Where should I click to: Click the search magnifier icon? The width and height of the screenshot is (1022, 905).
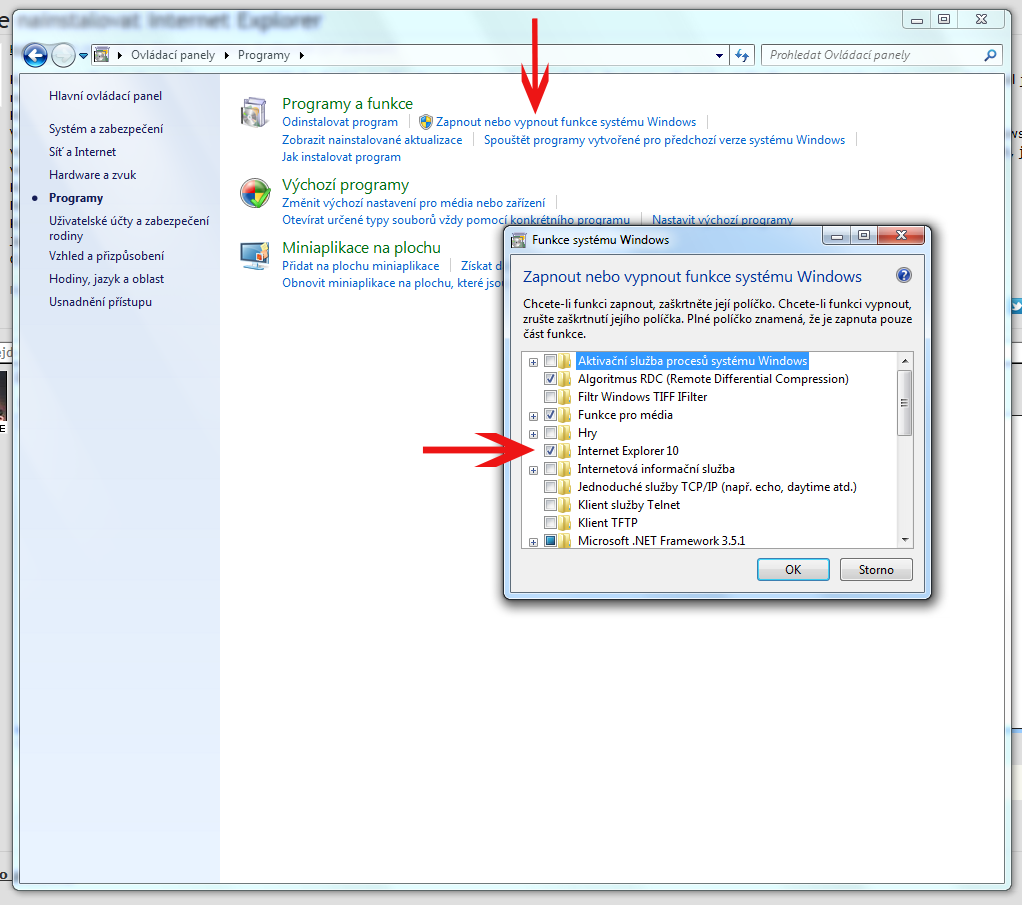coord(990,55)
